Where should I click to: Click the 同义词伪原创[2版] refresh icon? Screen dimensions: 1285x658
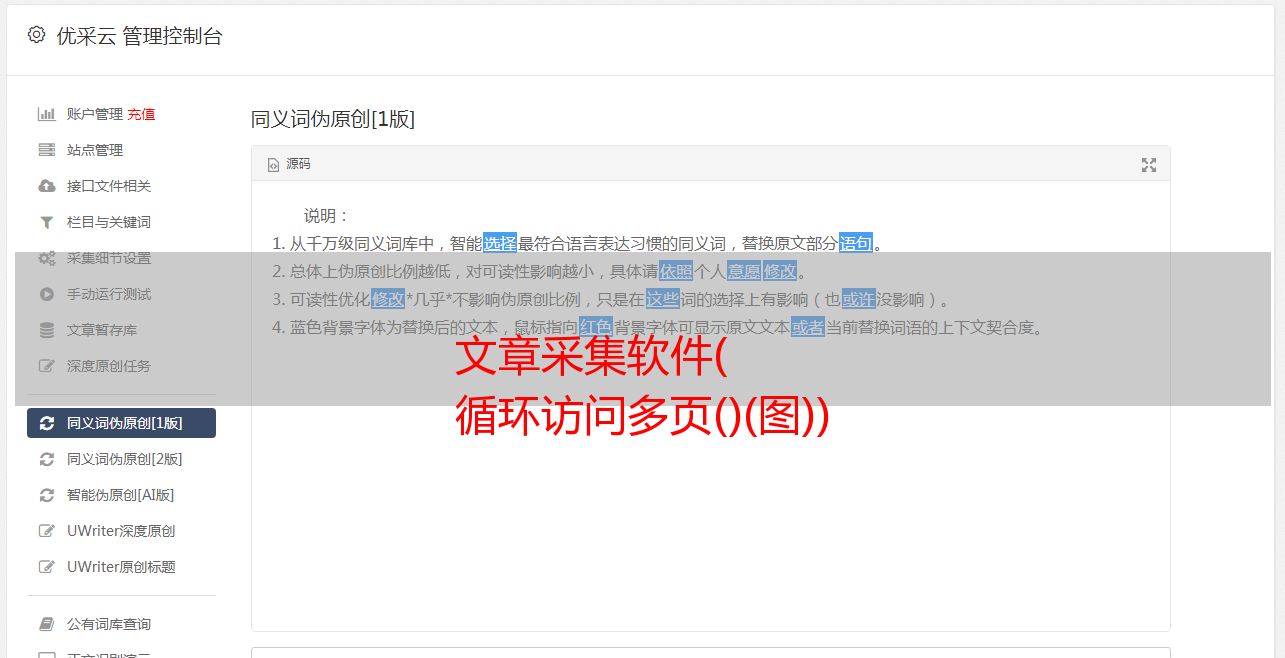pyautogui.click(x=46, y=459)
